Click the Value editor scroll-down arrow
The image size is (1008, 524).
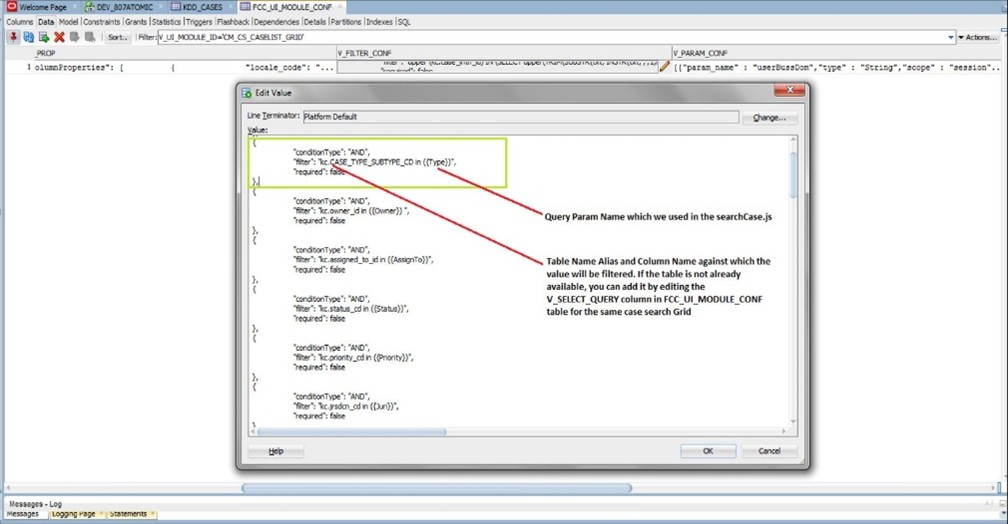click(x=793, y=422)
